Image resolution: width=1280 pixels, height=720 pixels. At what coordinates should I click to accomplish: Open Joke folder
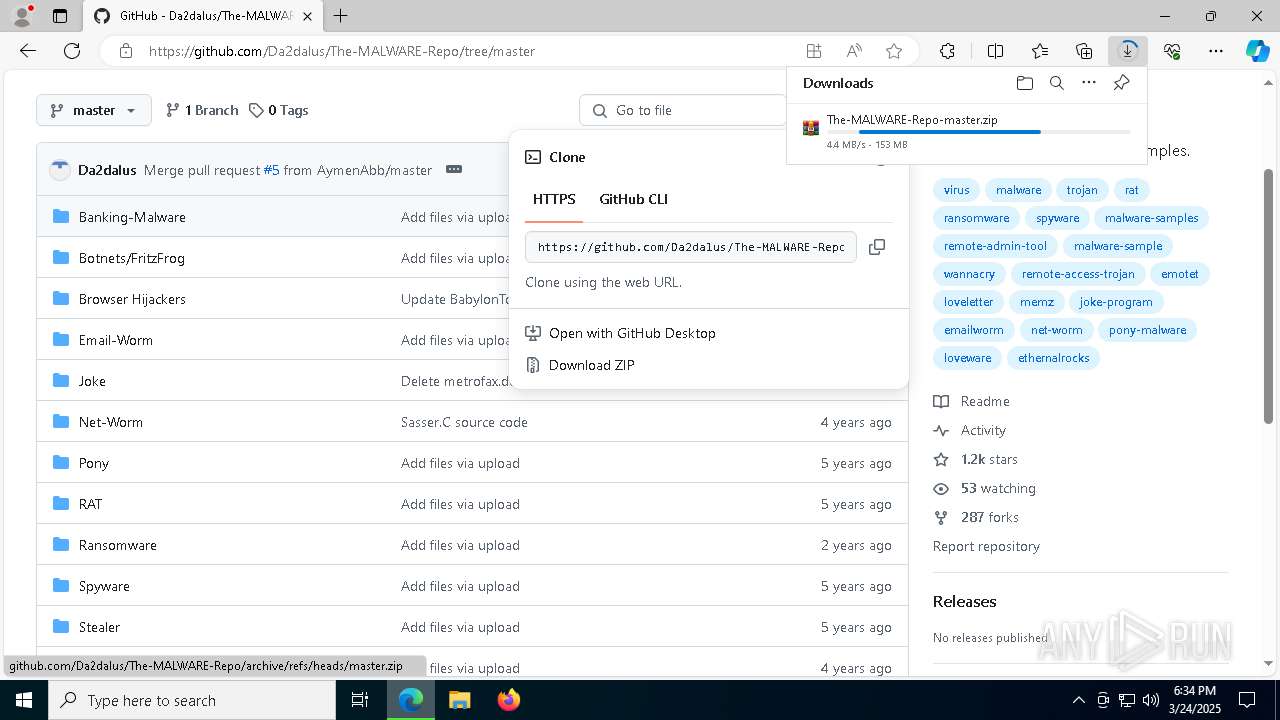pos(92,381)
